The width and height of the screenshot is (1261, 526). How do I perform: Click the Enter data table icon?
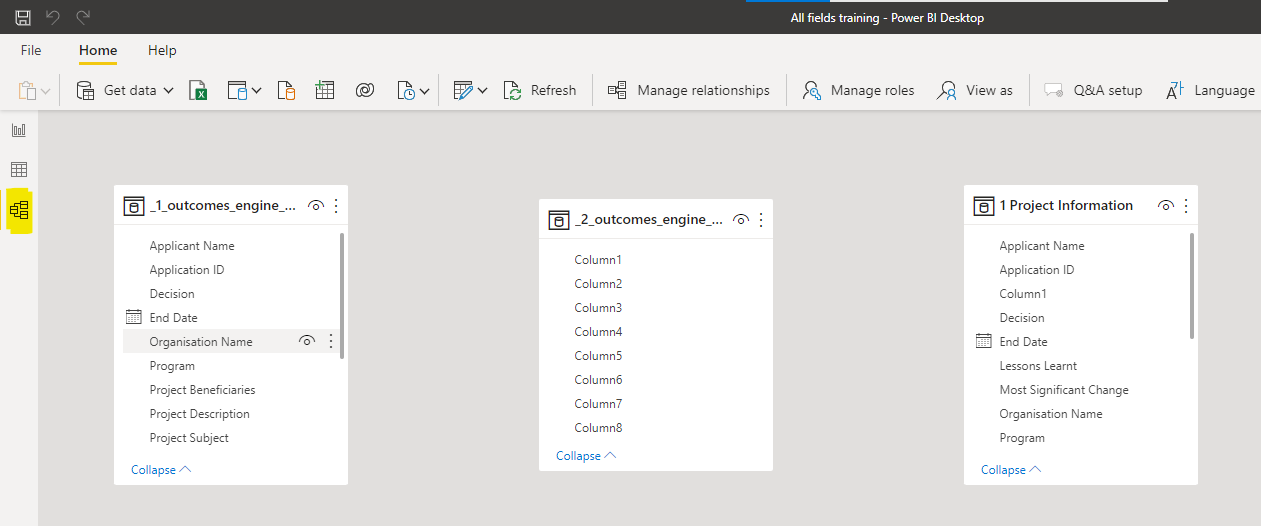pyautogui.click(x=324, y=90)
